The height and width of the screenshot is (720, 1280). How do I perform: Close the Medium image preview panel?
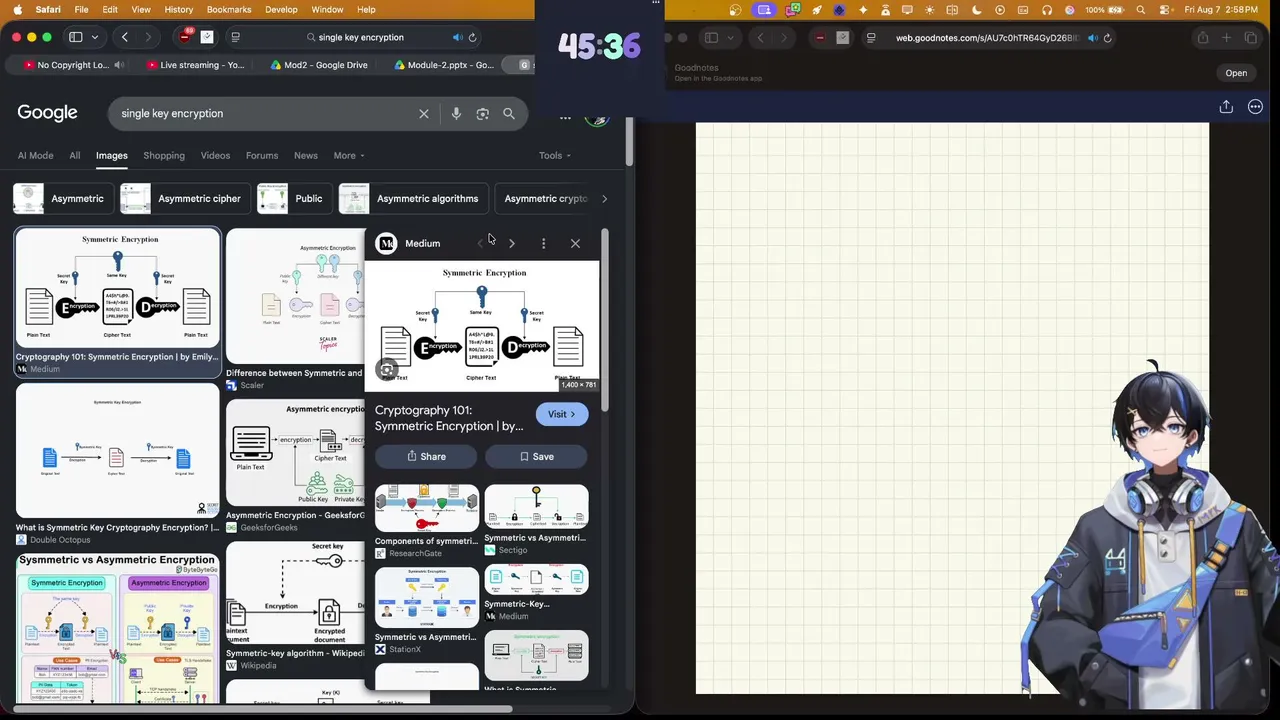coord(575,243)
